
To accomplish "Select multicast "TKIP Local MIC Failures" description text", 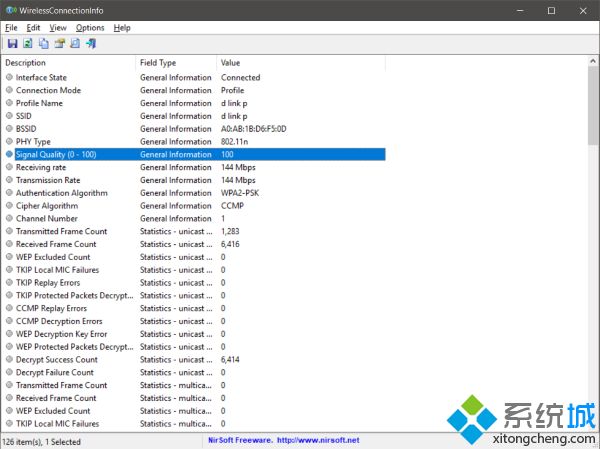I will click(x=57, y=423).
